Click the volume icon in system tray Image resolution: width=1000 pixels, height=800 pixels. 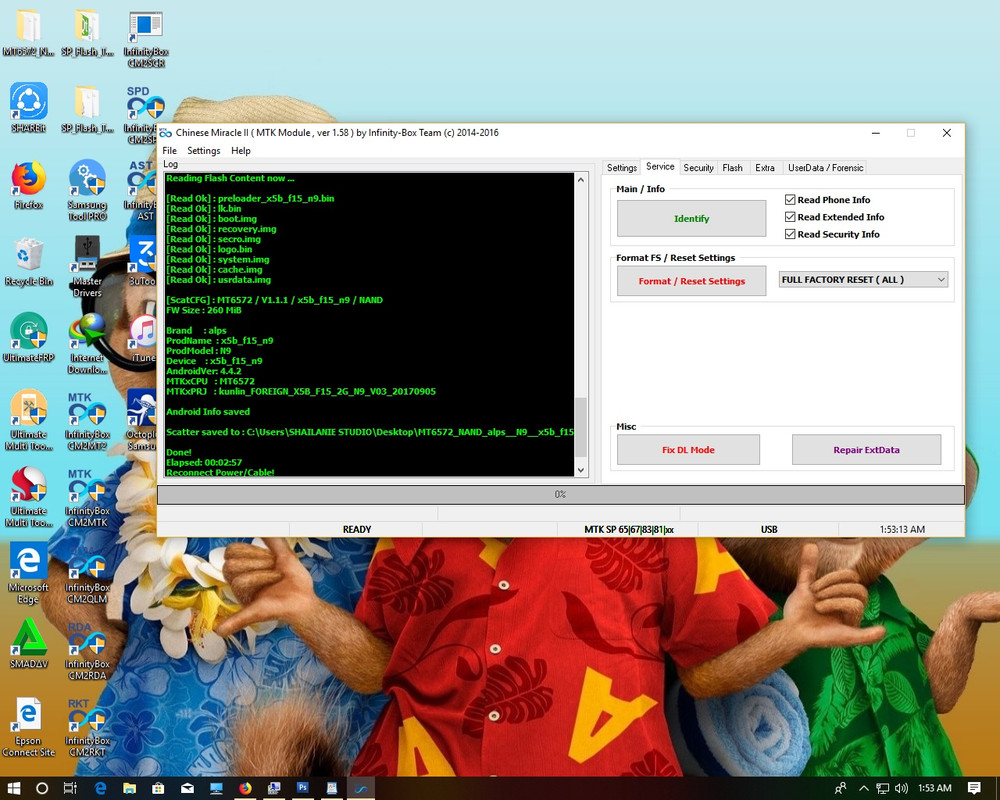tap(901, 788)
